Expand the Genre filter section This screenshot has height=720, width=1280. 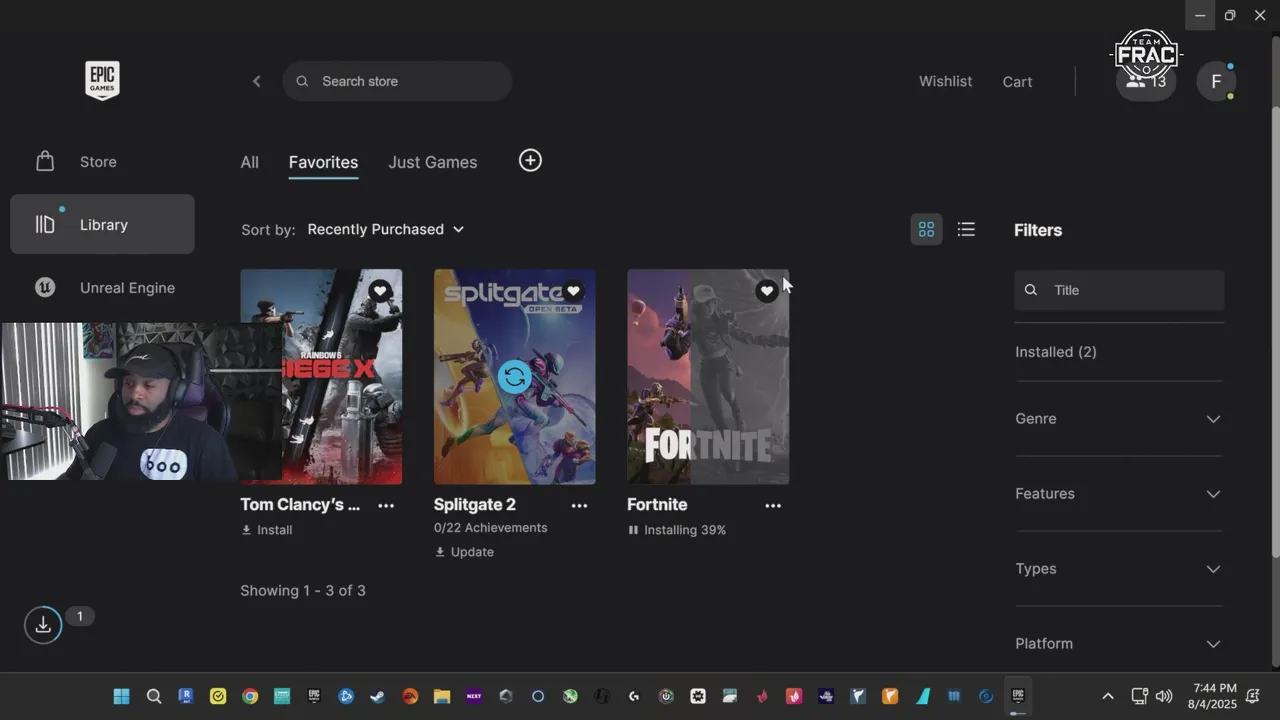1119,419
